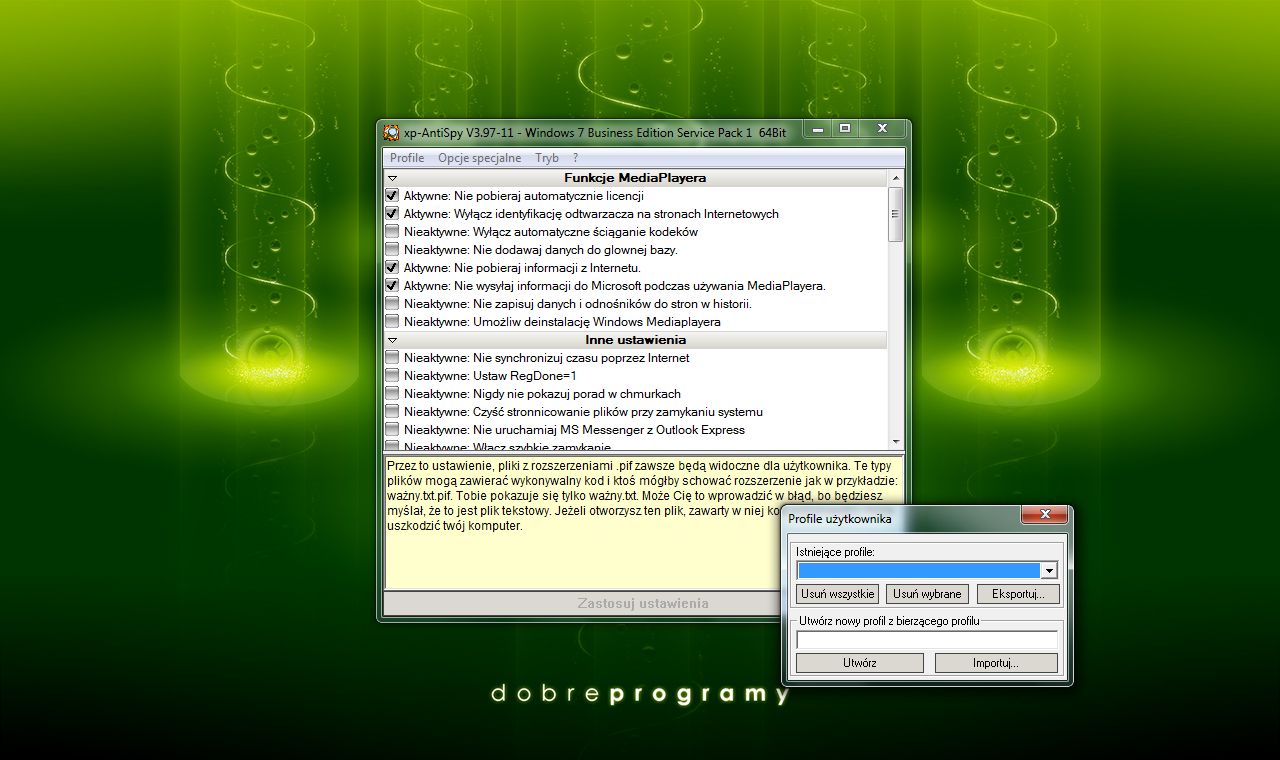Check Nie synchronizuj czasu poprzez Internet

coord(392,358)
